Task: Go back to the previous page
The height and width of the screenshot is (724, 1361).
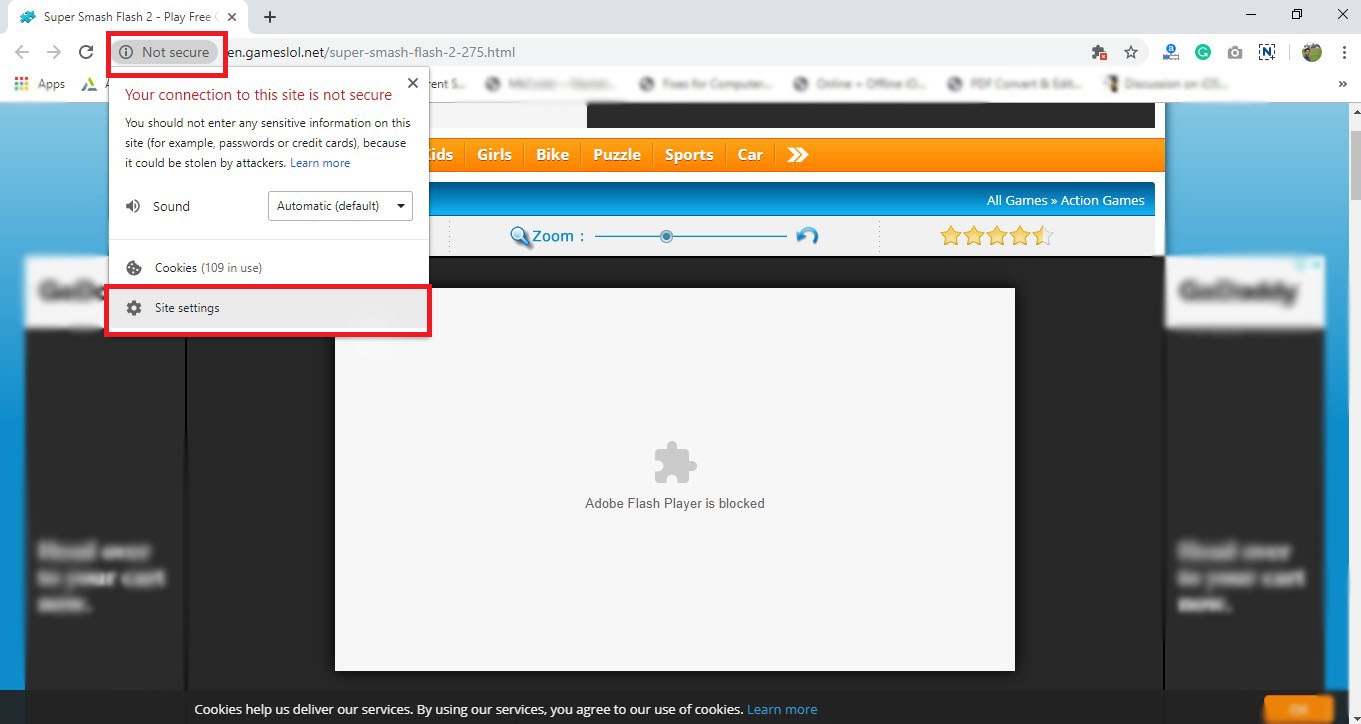Action: (x=22, y=52)
